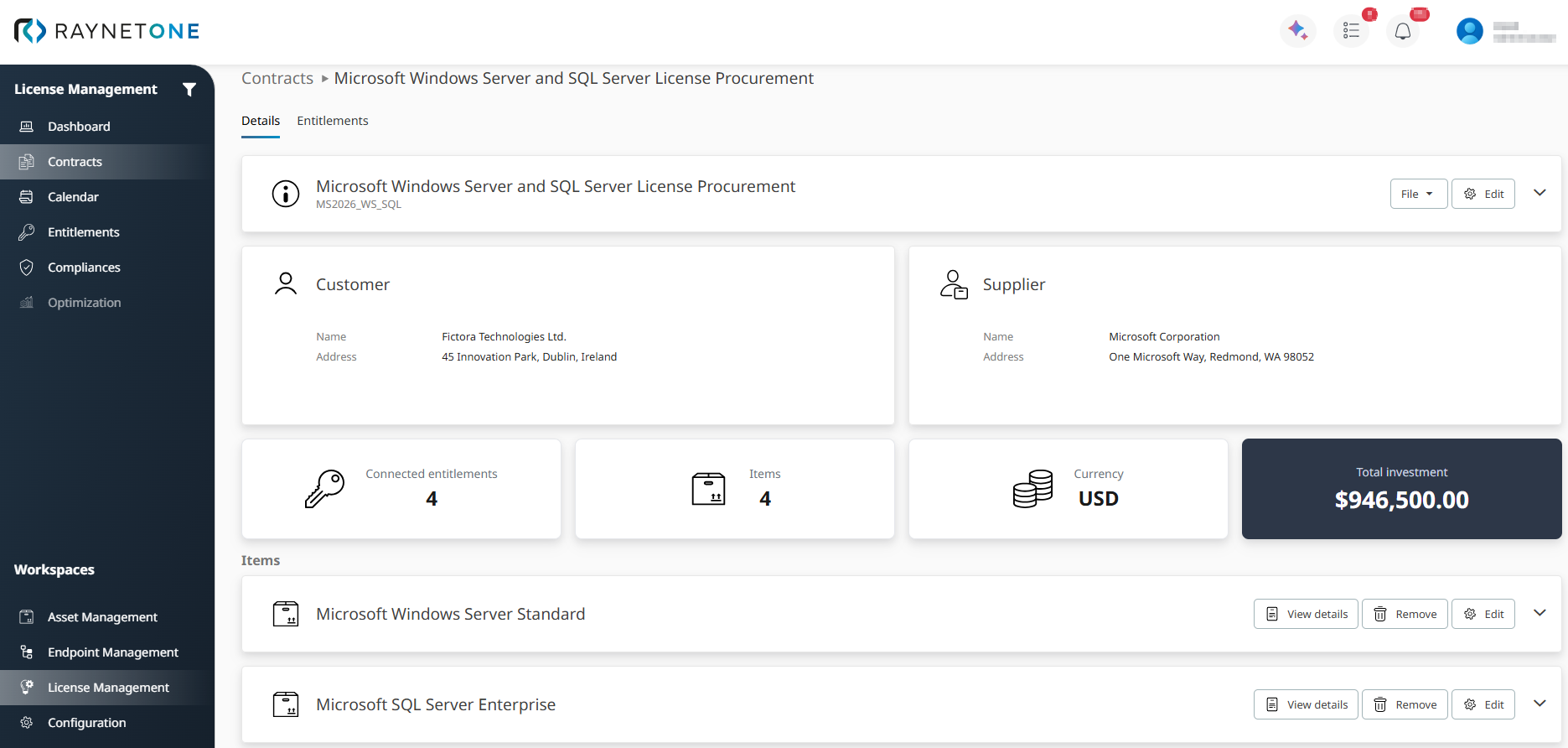Open Endpoint Management workspace
Screen dimensions: 1568x748
coord(107,652)
